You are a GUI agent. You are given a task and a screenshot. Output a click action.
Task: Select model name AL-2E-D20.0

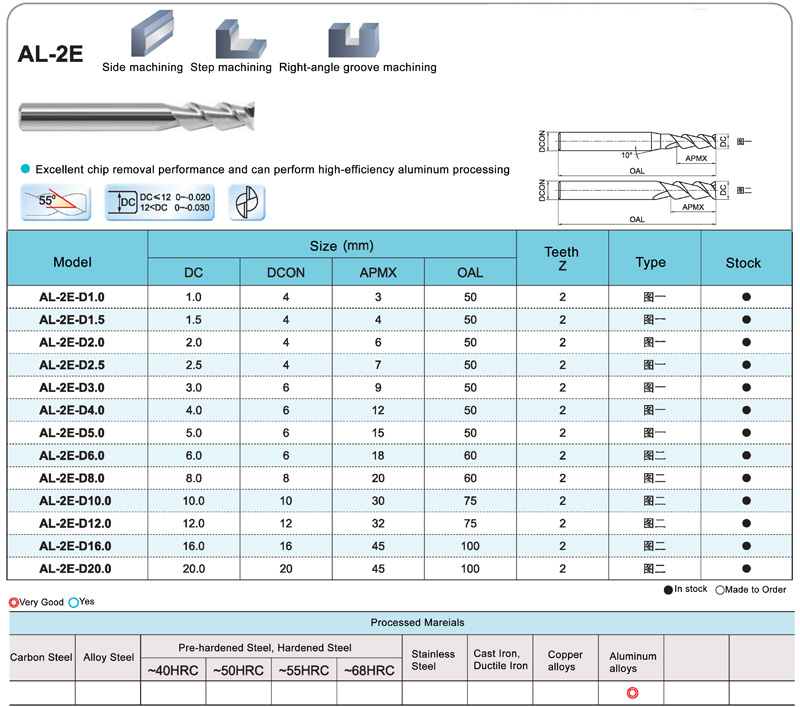[x=75, y=569]
